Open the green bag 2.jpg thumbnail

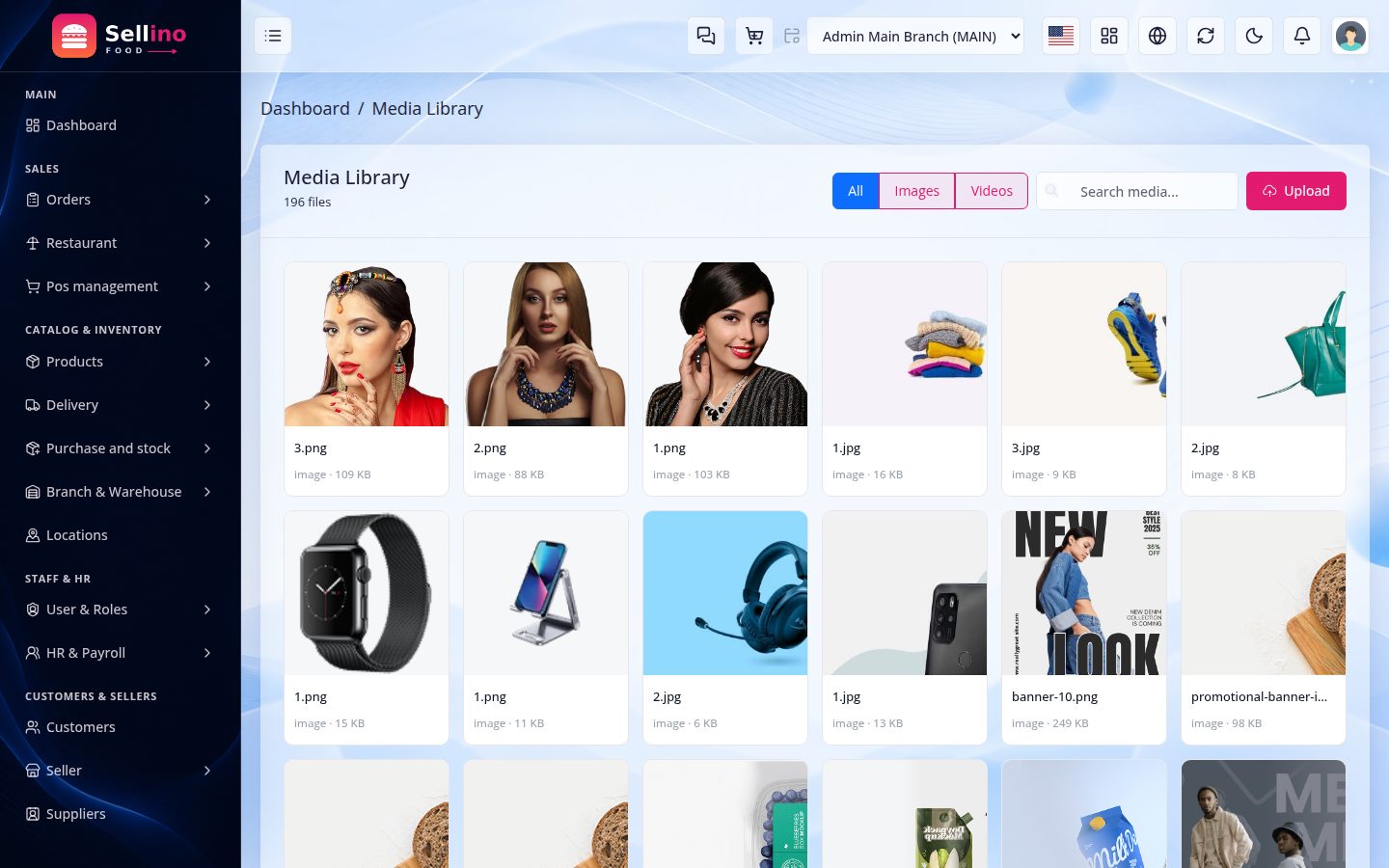pyautogui.click(x=1264, y=344)
